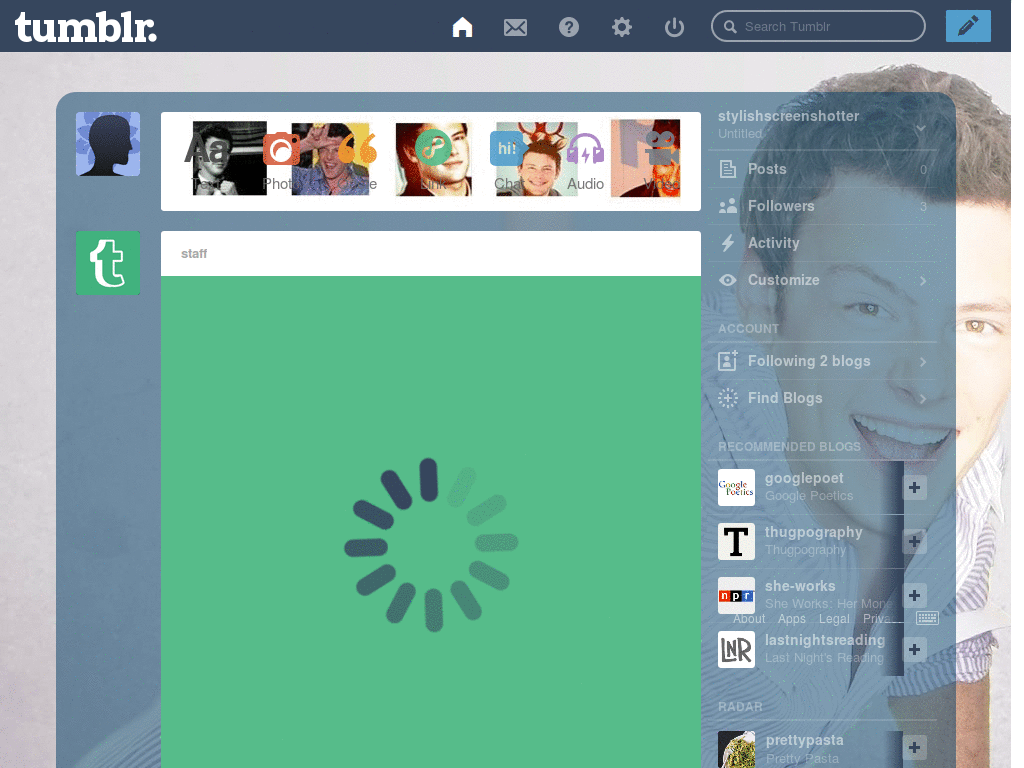Open the Customize menu item
1024x768 pixels.
[x=823, y=280]
